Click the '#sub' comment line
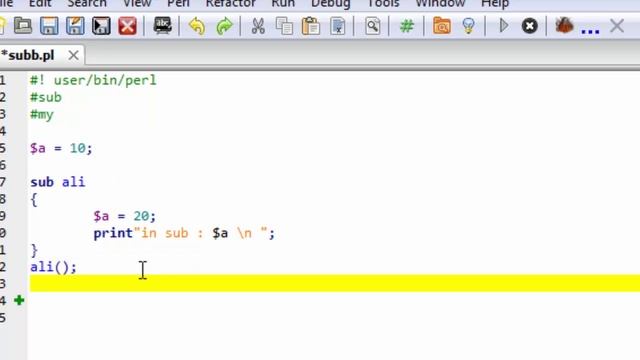Image resolution: width=640 pixels, height=360 pixels. click(x=46, y=97)
